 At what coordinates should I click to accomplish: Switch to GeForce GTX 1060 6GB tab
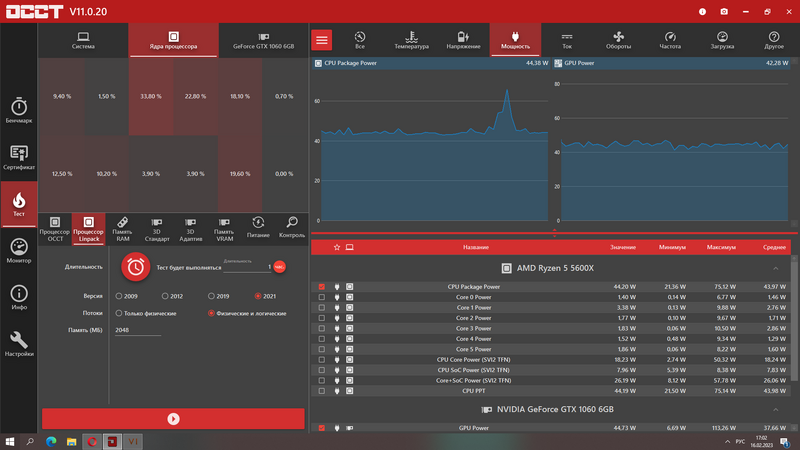[x=263, y=40]
